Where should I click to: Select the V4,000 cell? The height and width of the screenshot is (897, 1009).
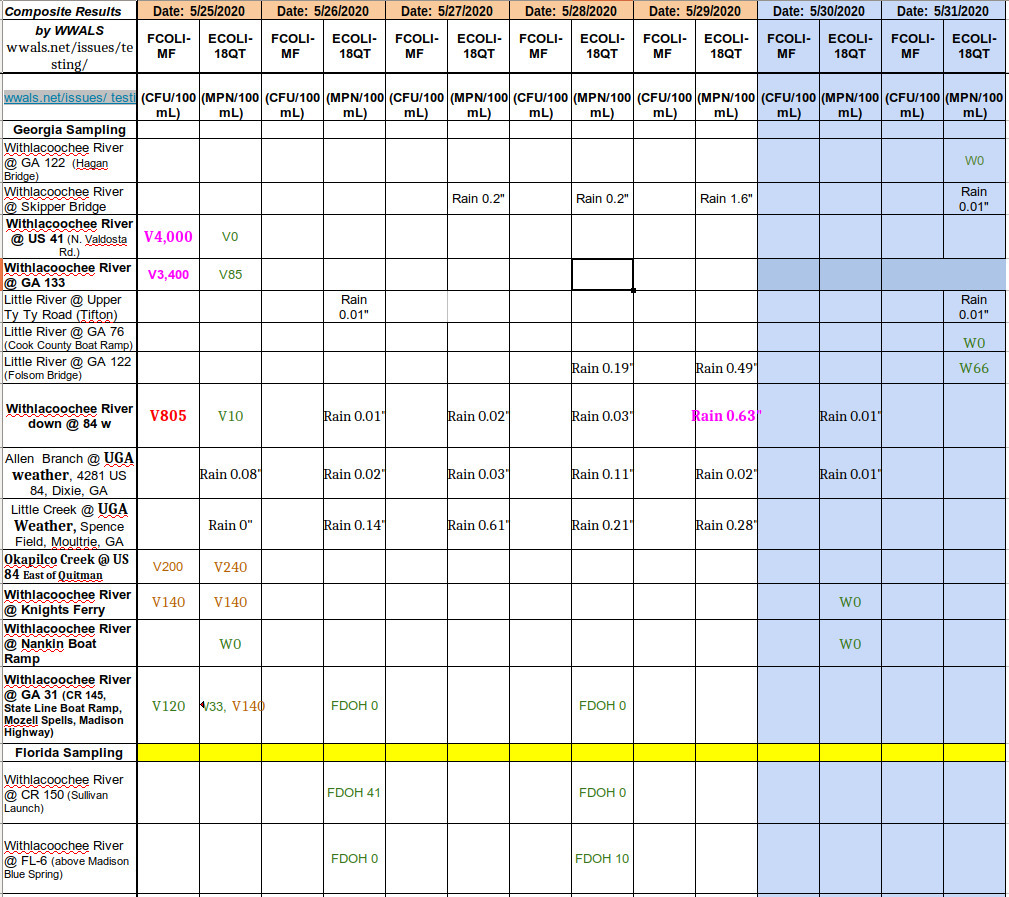[168, 237]
